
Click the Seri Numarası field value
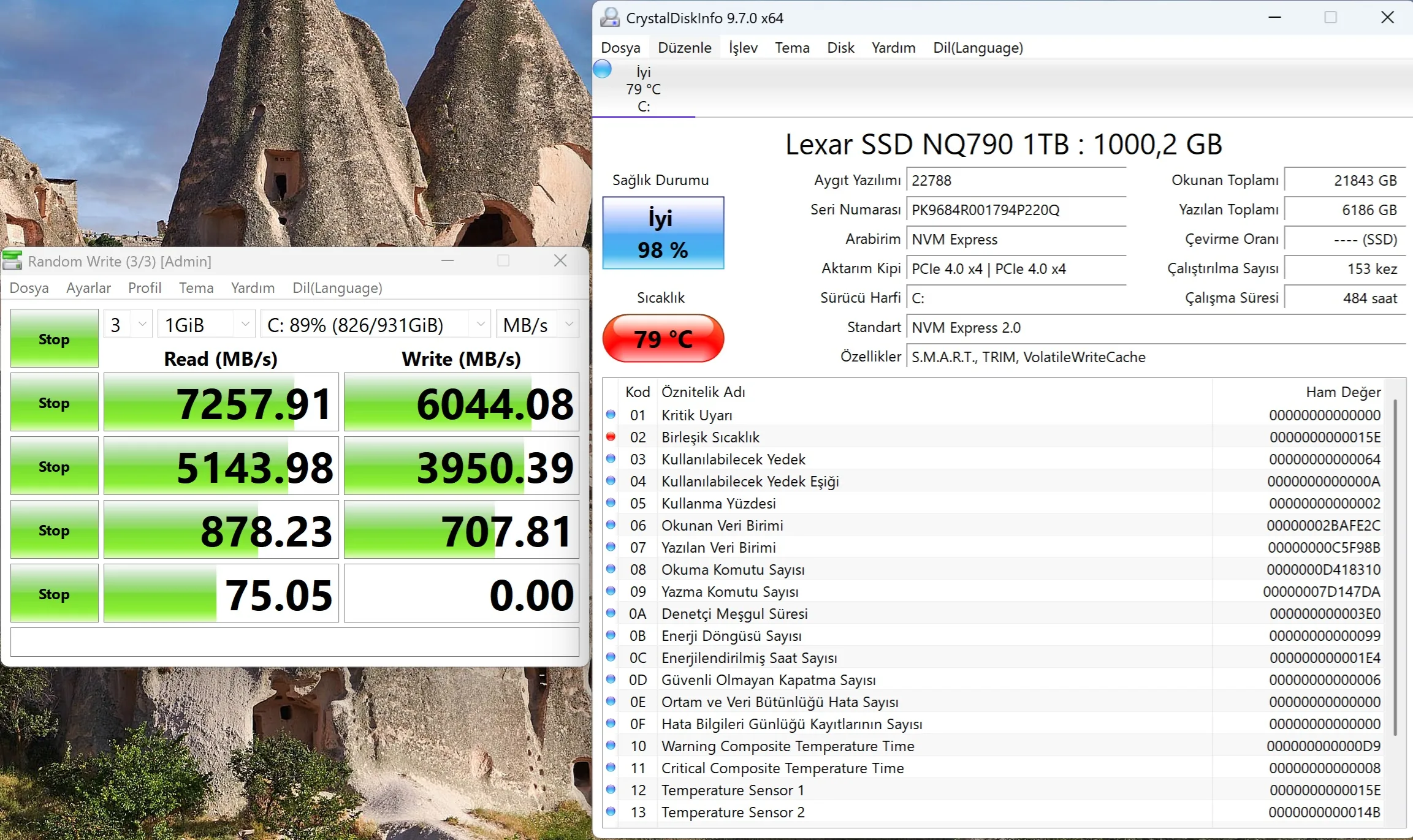1016,210
